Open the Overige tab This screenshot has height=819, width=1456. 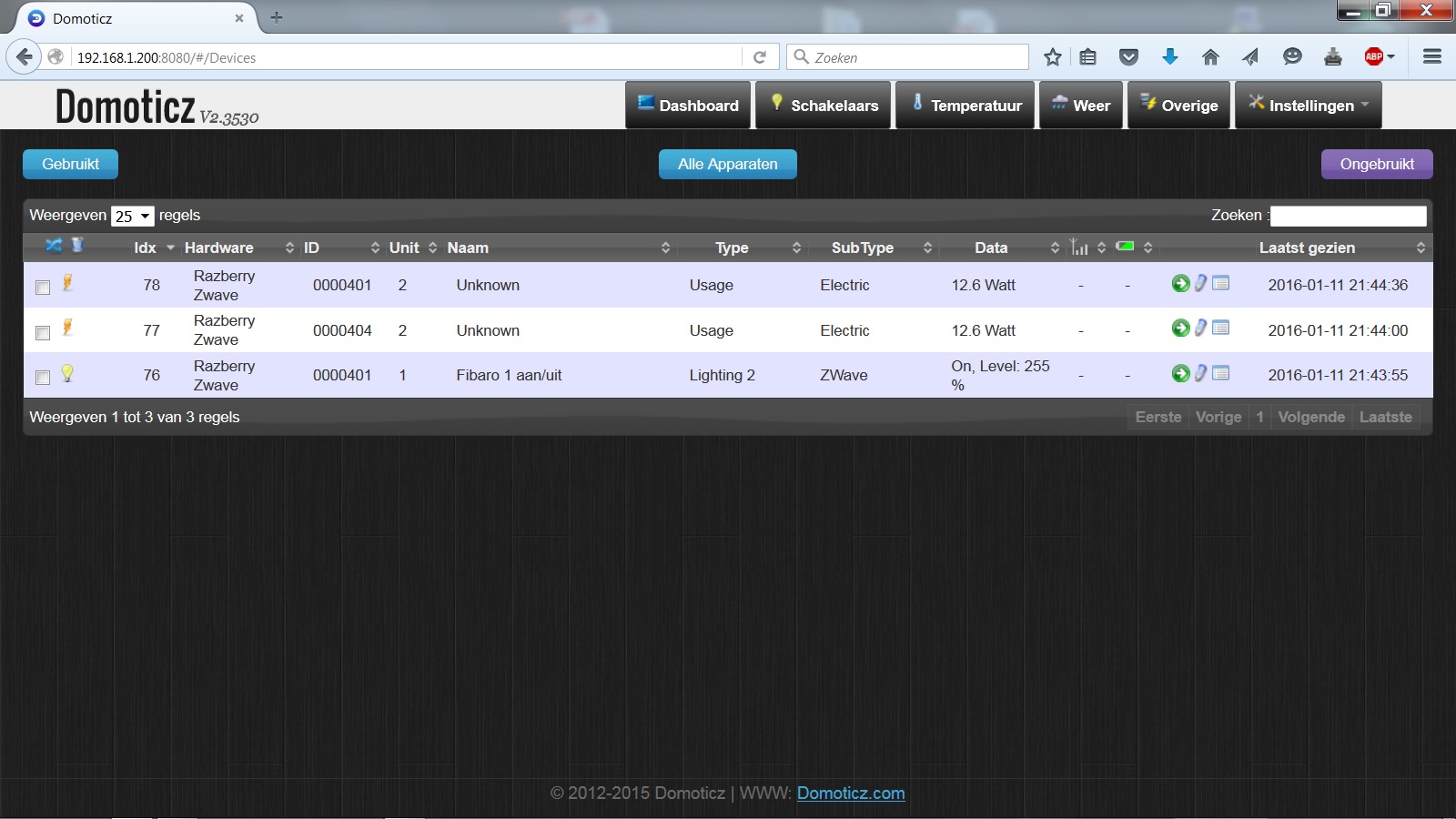coord(1179,106)
